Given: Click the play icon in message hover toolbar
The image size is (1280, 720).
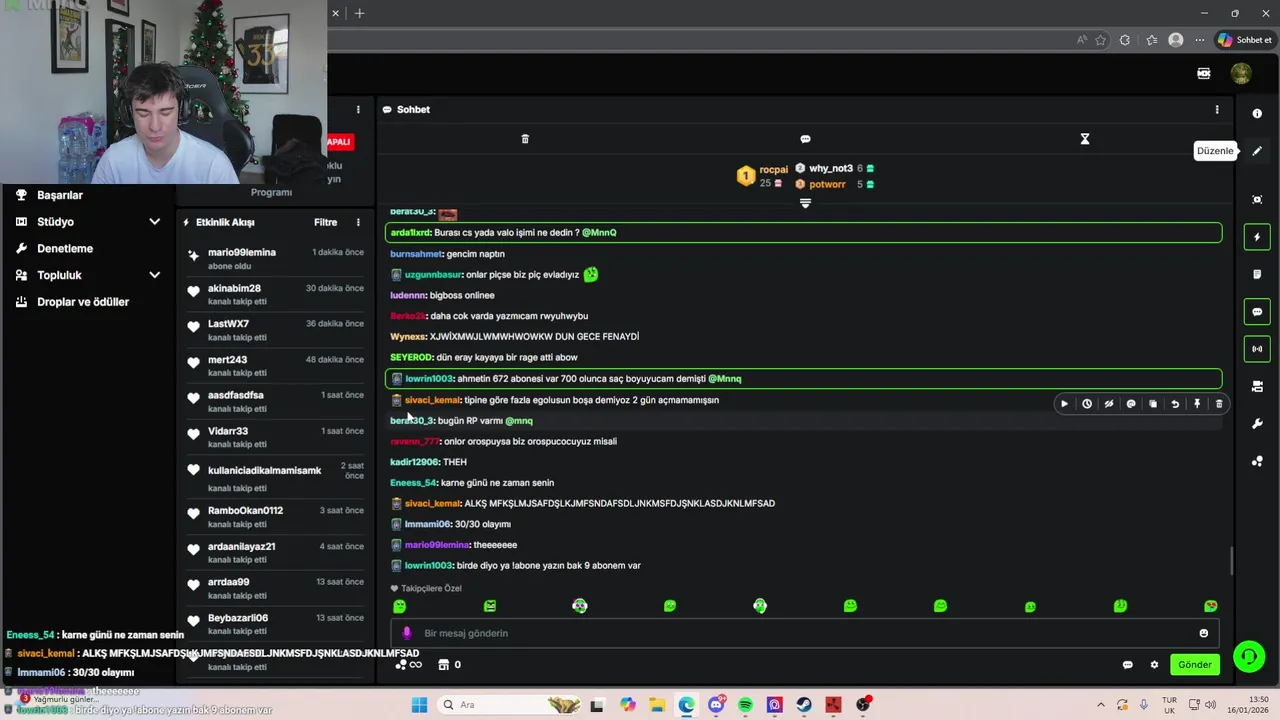Looking at the screenshot, I should click(1064, 404).
